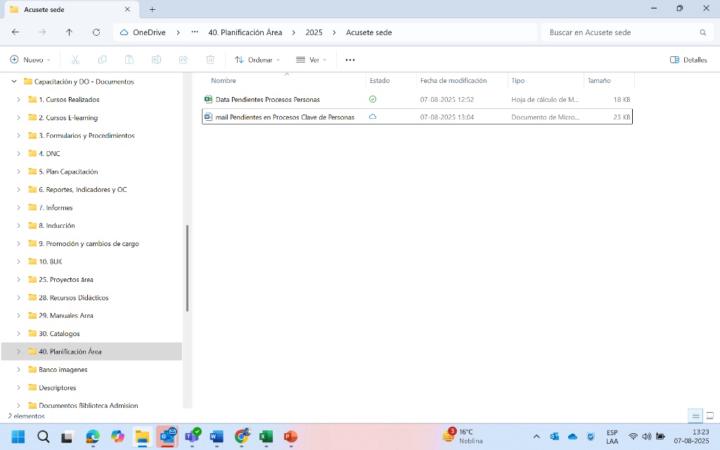Open the Nuevo dropdown
Screen dimensions: 720x450
(x=31, y=60)
